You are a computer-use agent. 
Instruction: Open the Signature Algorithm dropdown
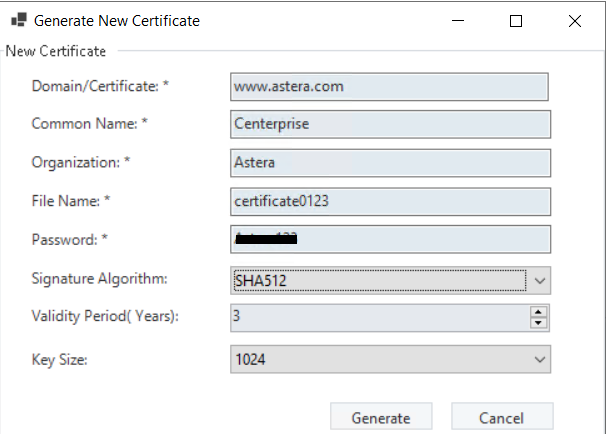coord(539,281)
